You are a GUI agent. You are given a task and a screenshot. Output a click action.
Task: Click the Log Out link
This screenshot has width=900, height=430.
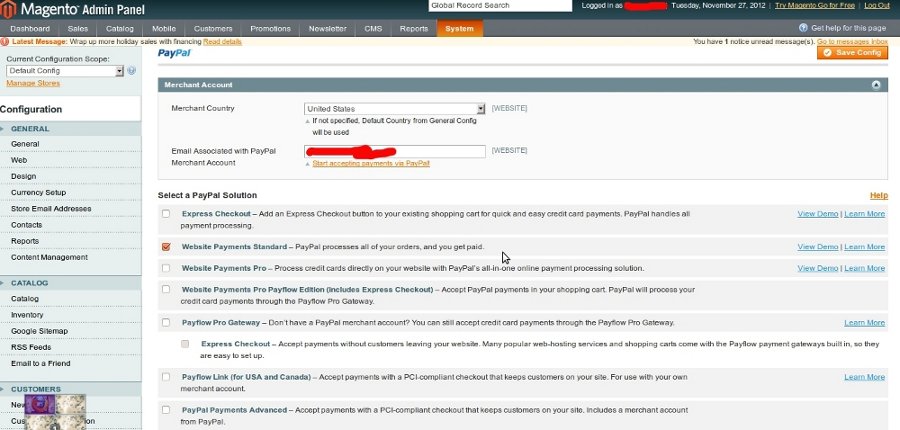(x=877, y=5)
